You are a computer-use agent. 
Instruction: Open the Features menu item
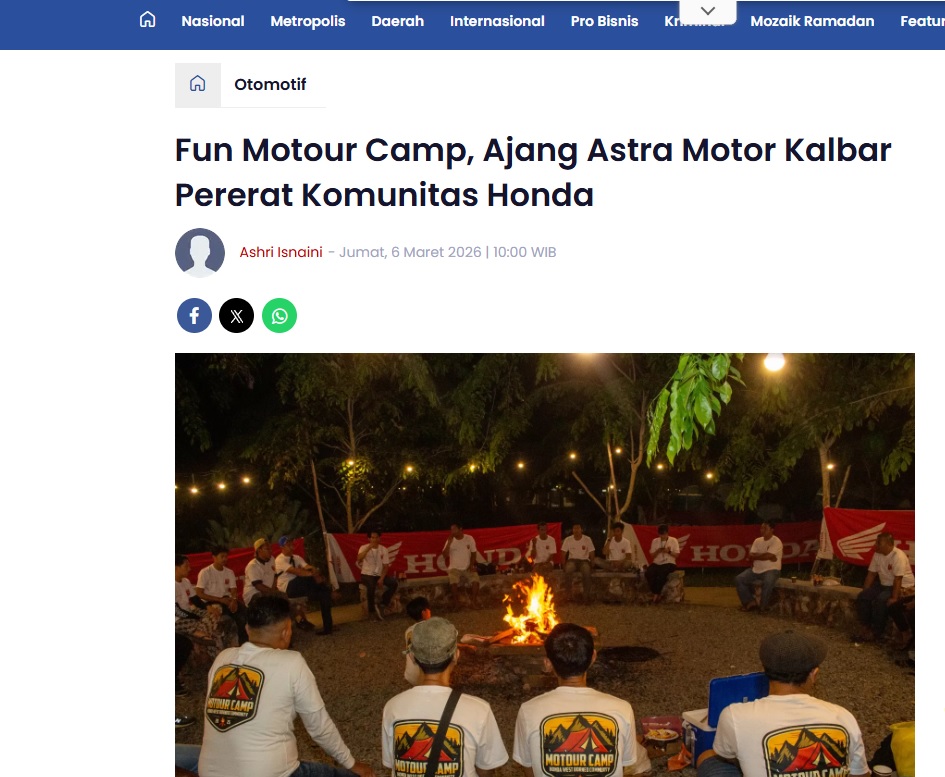[923, 21]
